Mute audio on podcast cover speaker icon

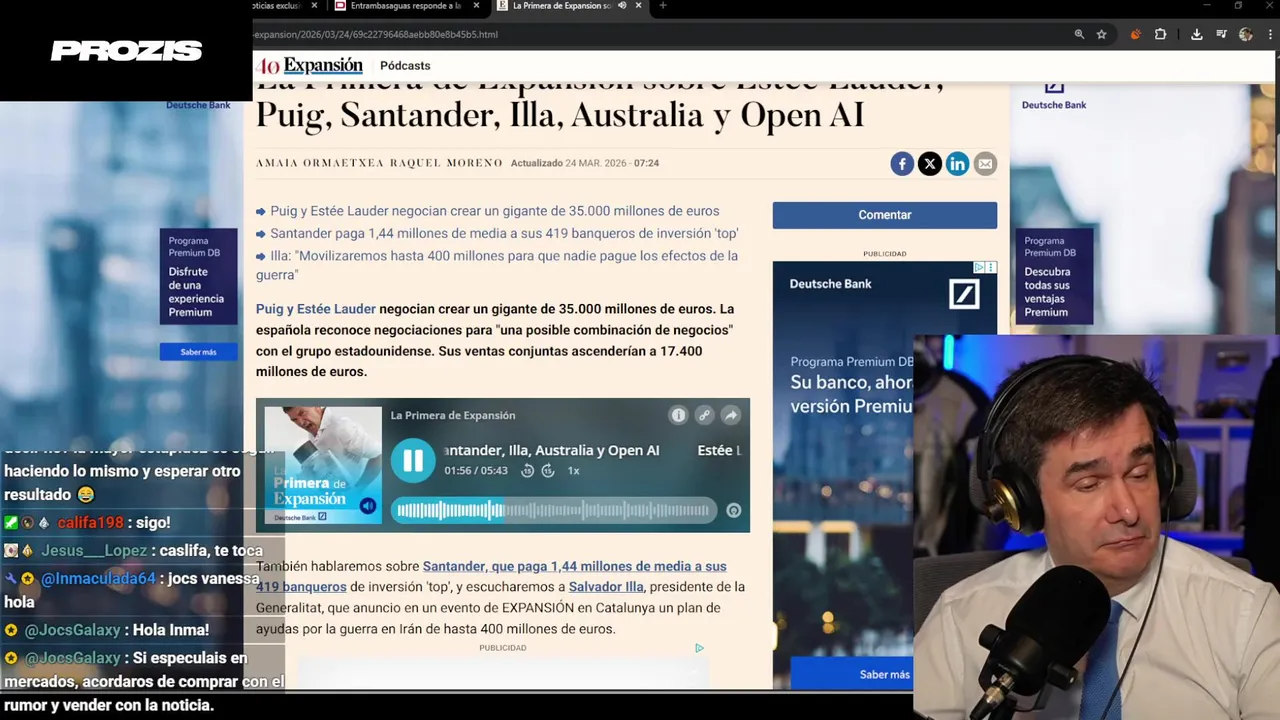(368, 506)
